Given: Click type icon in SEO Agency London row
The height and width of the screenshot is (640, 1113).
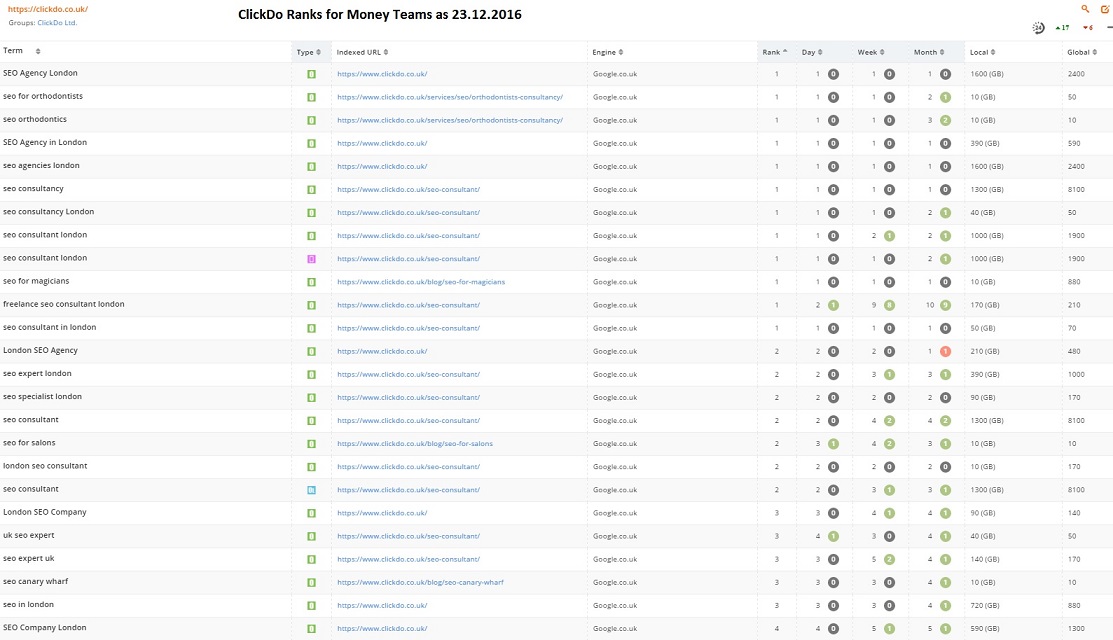Looking at the screenshot, I should point(311,74).
